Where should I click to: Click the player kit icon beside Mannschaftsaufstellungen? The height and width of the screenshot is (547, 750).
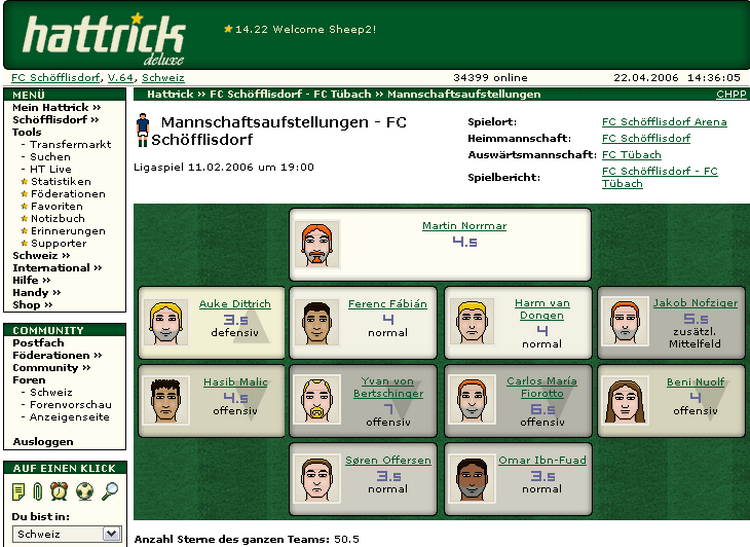[142, 130]
